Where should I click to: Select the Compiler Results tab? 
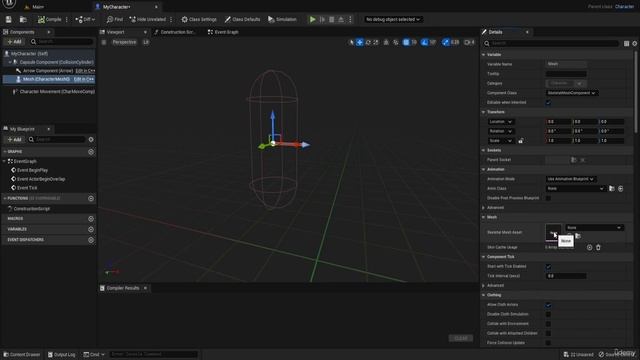tap(122, 288)
